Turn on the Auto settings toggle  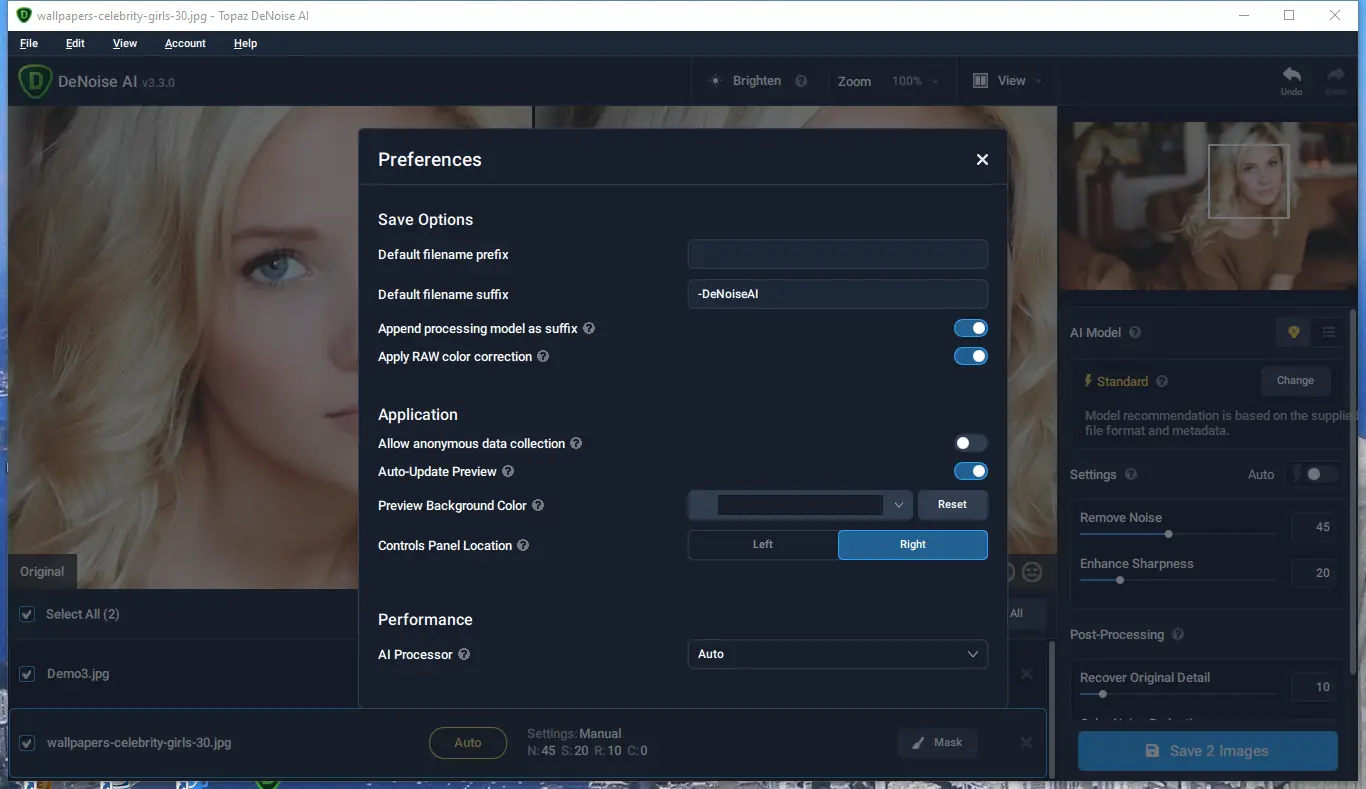click(x=1321, y=475)
